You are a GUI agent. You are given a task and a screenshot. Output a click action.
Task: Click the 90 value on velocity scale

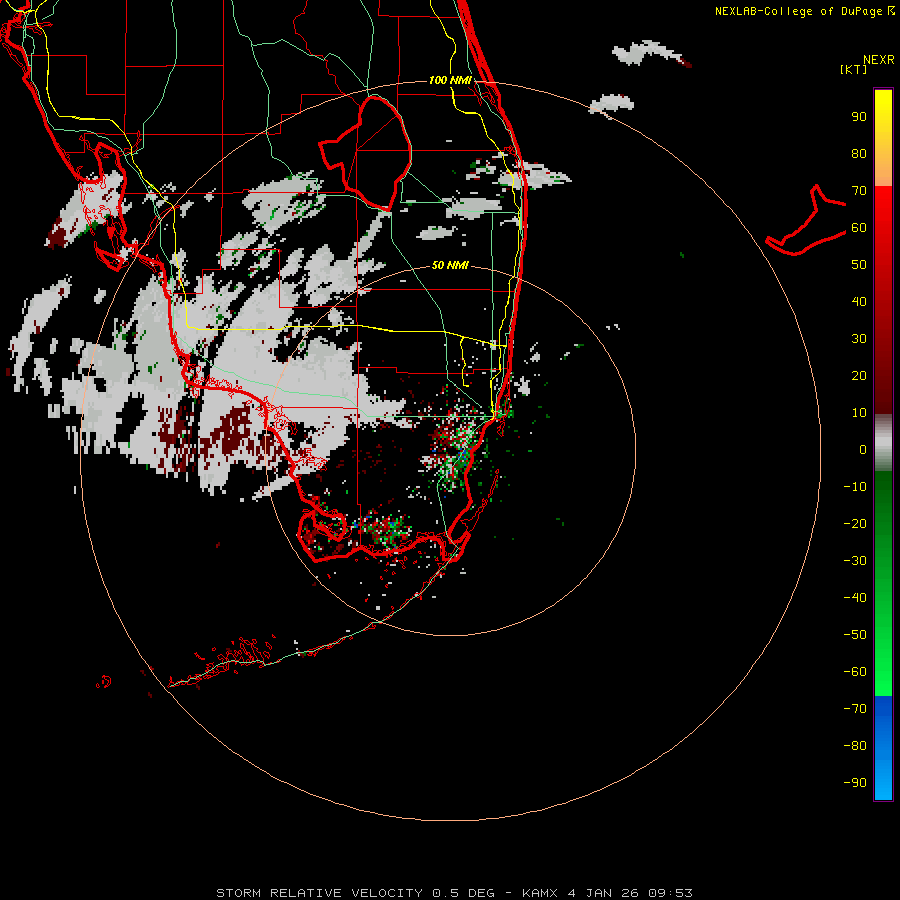click(859, 117)
